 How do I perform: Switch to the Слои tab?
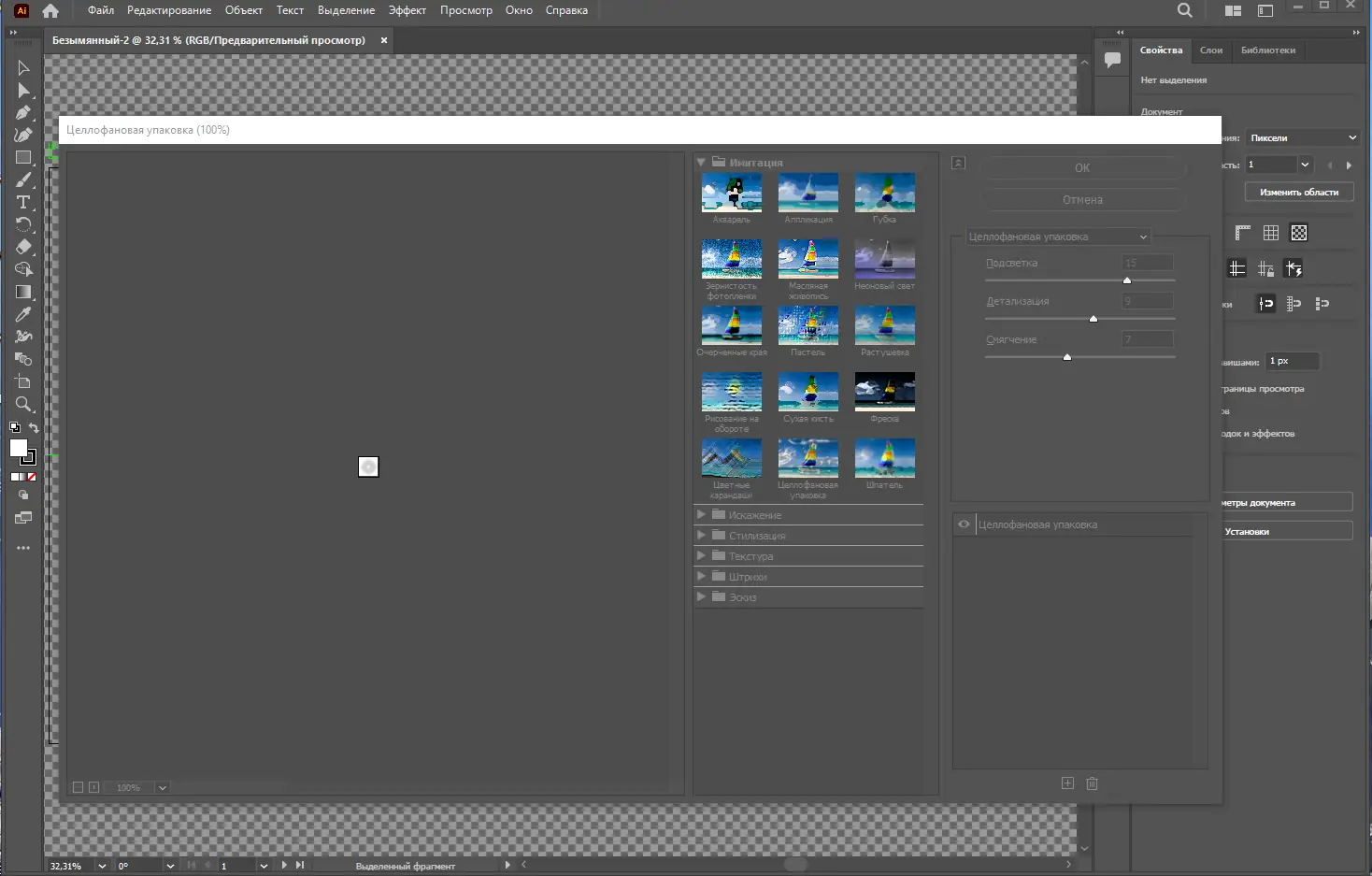click(x=1211, y=50)
